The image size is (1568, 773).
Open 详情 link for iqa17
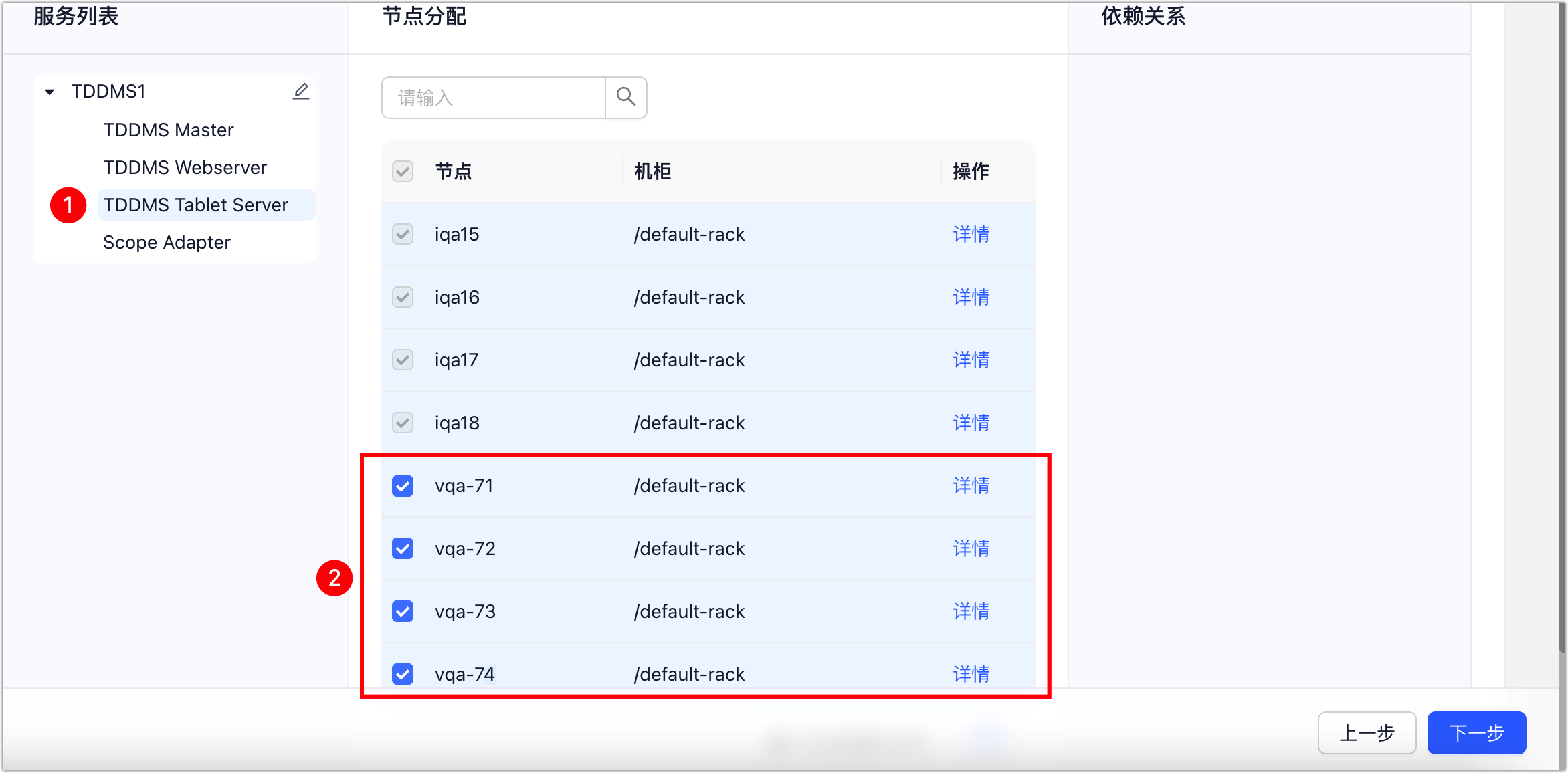tap(971, 360)
